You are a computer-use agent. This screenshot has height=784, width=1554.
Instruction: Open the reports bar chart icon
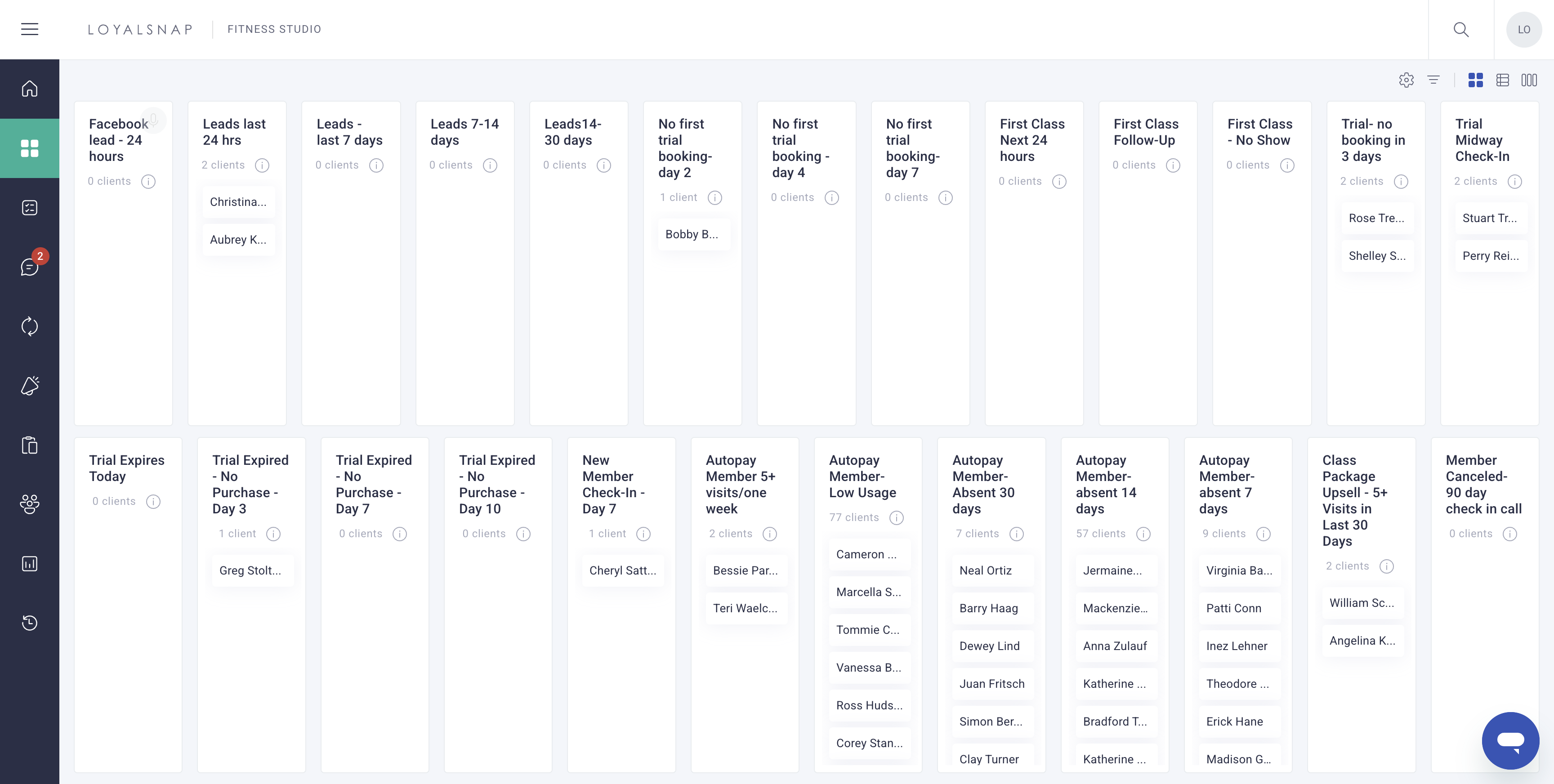click(x=30, y=563)
